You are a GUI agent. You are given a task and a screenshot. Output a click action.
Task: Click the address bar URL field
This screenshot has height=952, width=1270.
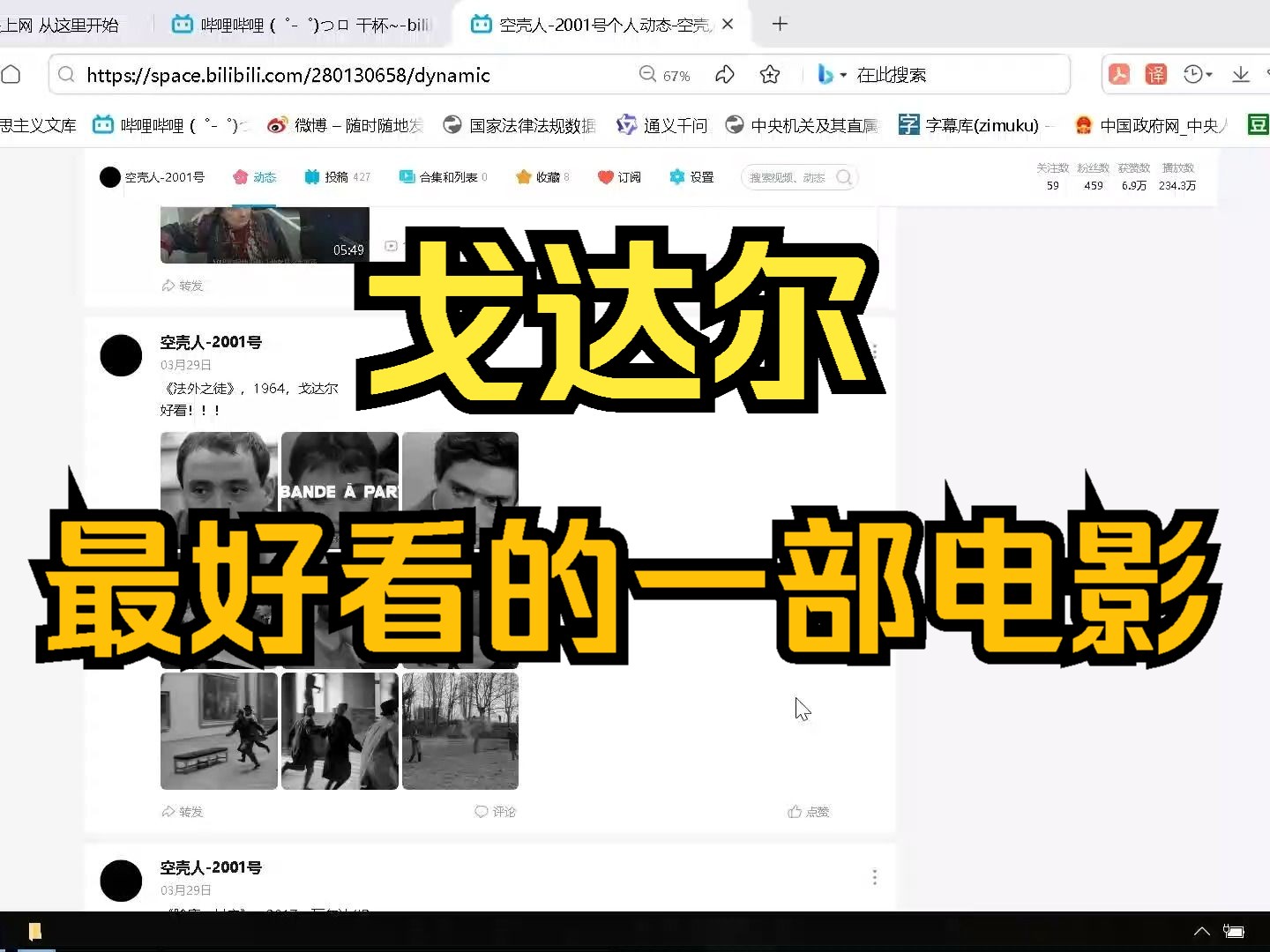click(288, 75)
